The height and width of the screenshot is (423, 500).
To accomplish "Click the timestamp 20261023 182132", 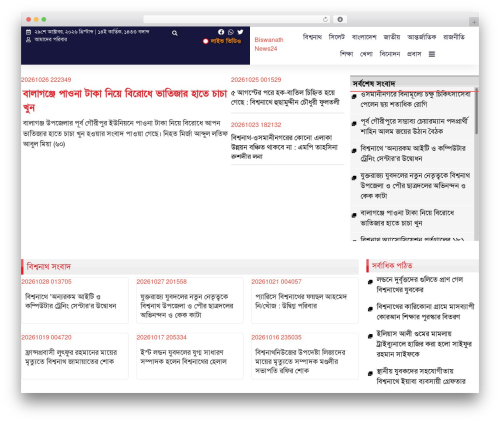I will pyautogui.click(x=256, y=125).
